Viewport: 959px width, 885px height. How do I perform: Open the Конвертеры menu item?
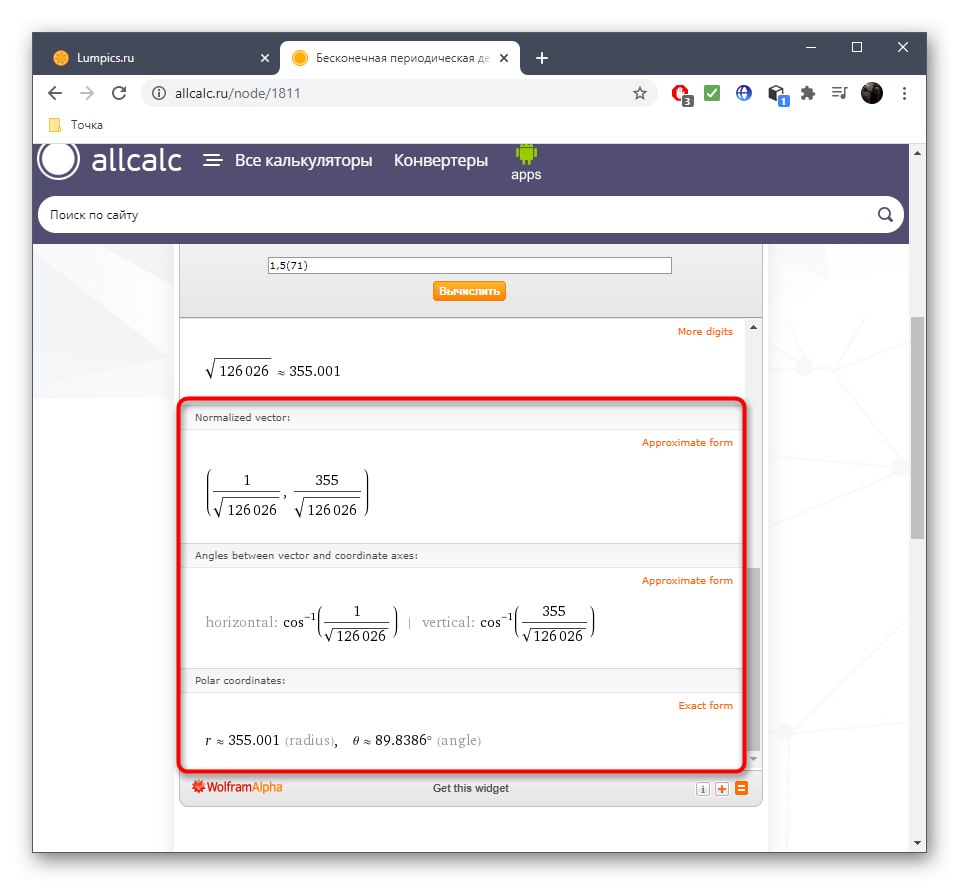[440, 160]
